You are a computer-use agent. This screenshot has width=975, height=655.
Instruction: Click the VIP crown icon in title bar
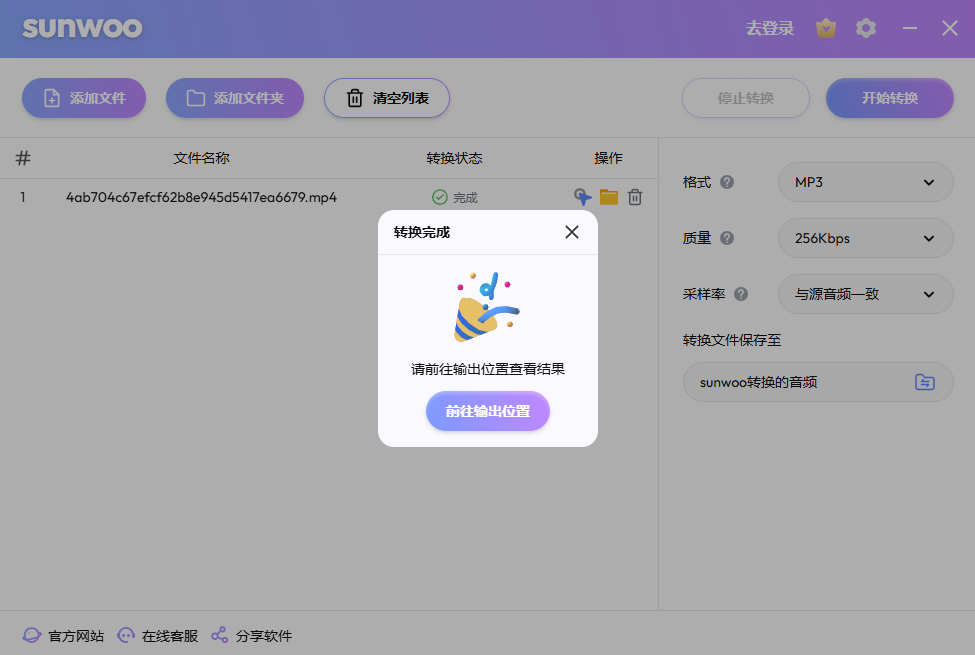coord(825,28)
